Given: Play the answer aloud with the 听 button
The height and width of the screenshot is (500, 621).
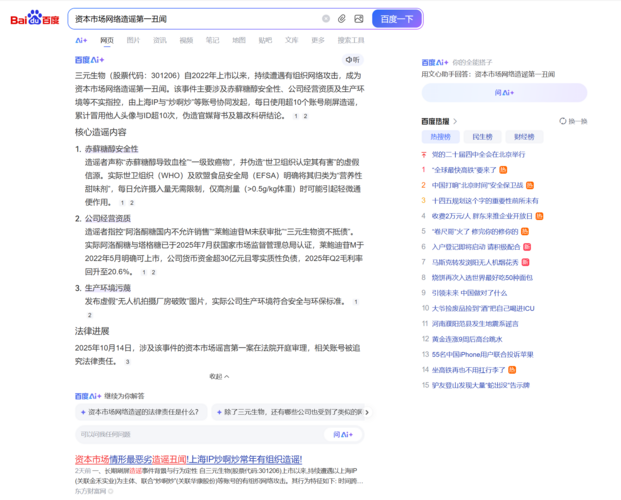Looking at the screenshot, I should (352, 60).
